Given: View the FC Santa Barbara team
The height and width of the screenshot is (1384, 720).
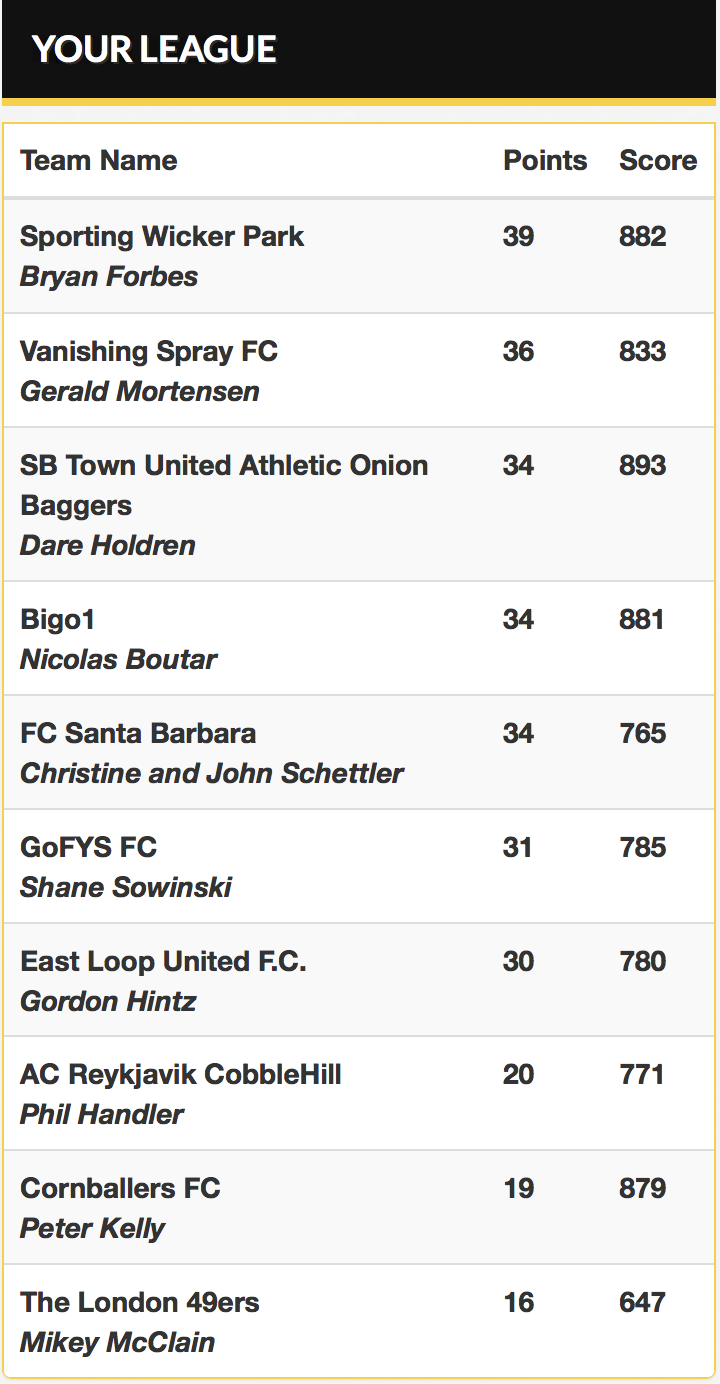Looking at the screenshot, I should [138, 733].
